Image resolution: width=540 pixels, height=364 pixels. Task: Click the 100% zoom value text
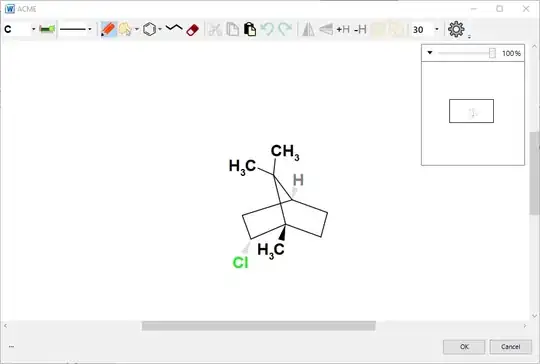[511, 53]
